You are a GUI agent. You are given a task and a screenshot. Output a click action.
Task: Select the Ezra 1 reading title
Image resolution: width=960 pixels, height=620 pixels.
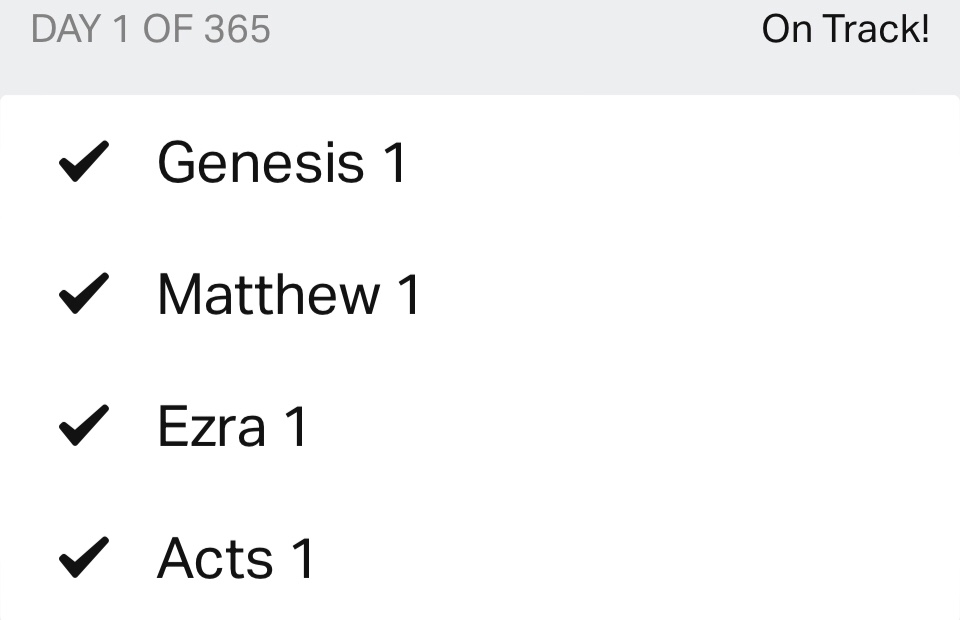coord(212,427)
